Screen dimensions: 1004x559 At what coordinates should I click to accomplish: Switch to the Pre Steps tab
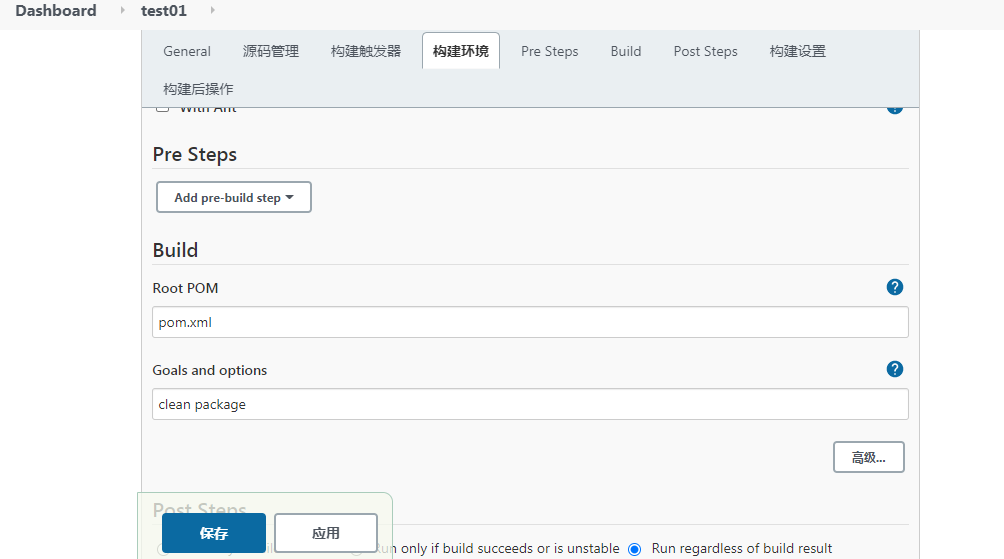click(x=549, y=51)
